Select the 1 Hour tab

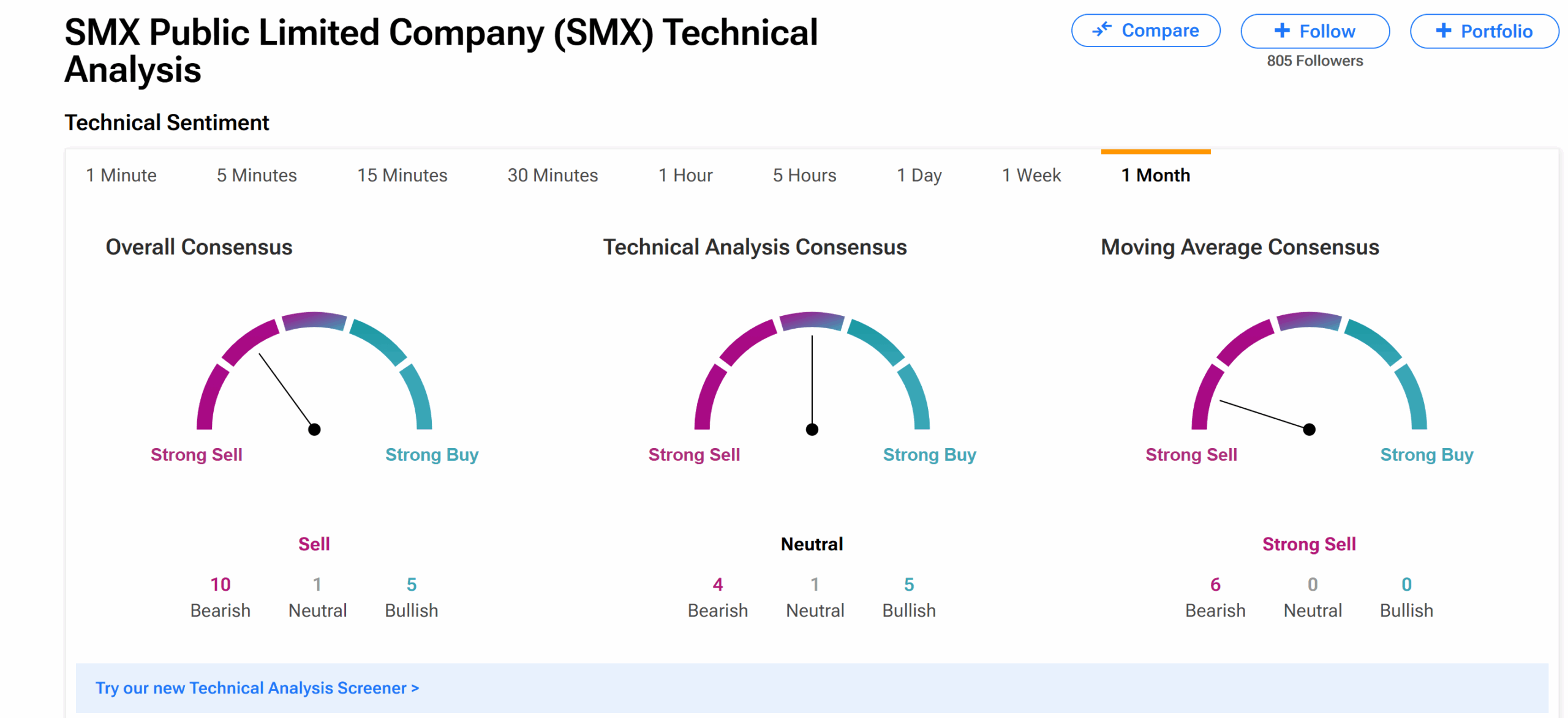pos(685,175)
